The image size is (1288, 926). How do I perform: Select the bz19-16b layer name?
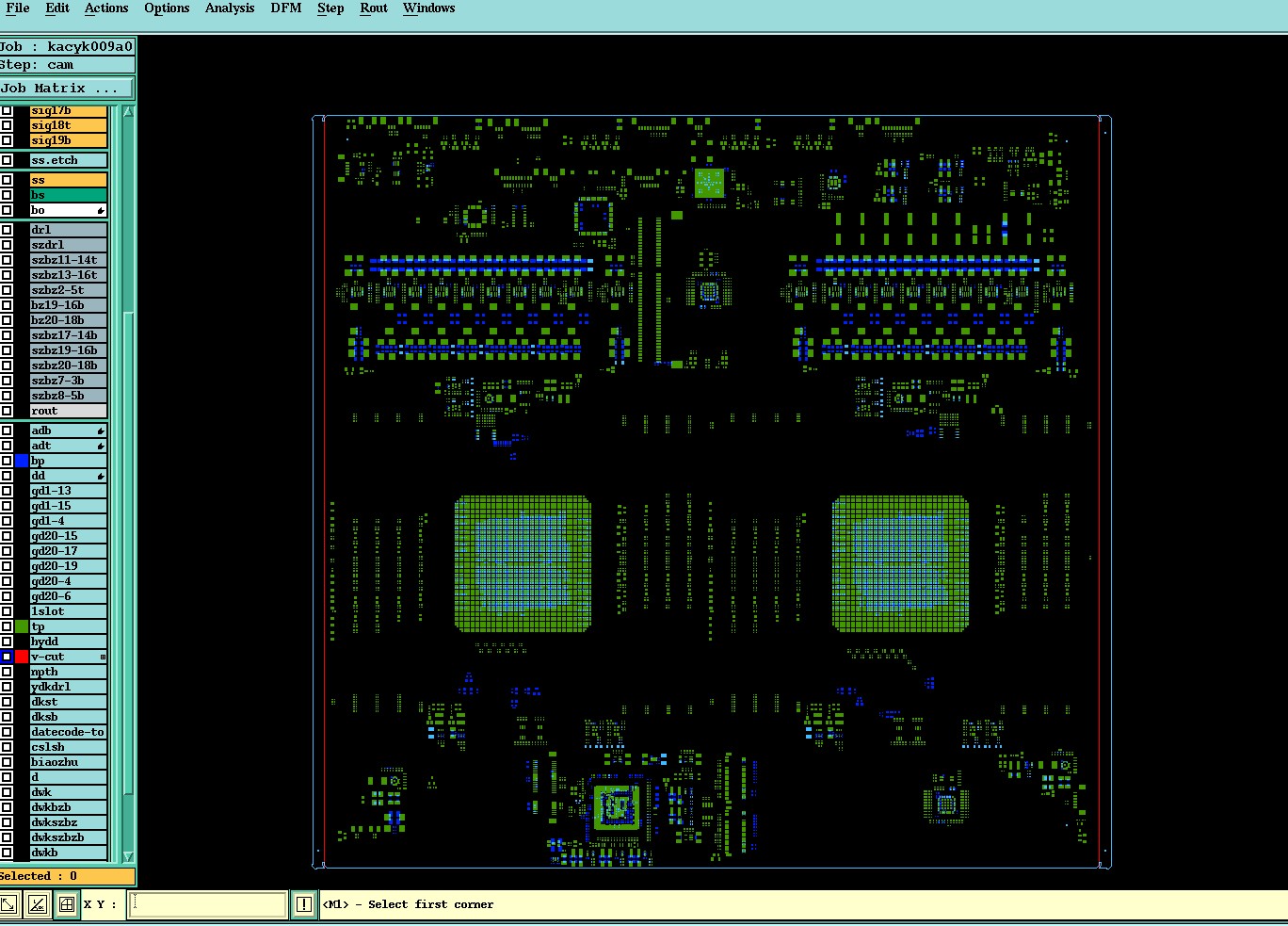click(x=68, y=305)
